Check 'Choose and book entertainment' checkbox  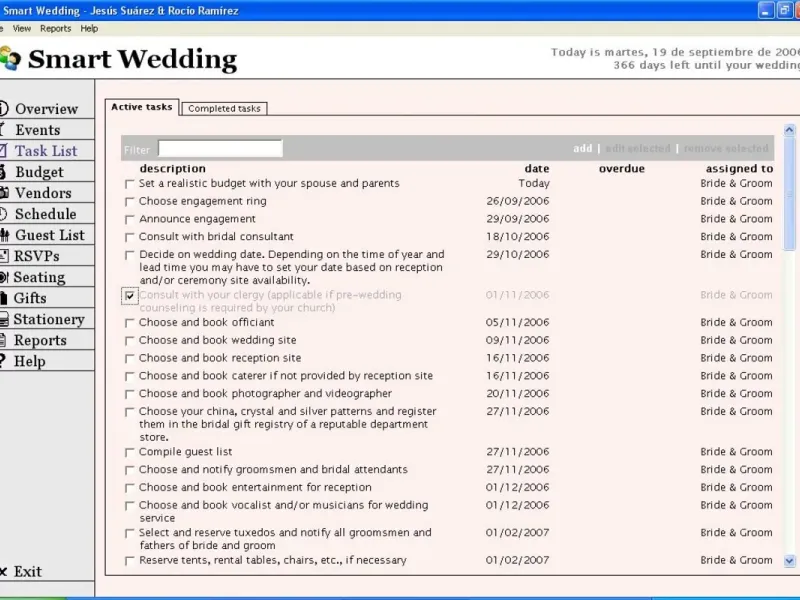[x=130, y=488]
